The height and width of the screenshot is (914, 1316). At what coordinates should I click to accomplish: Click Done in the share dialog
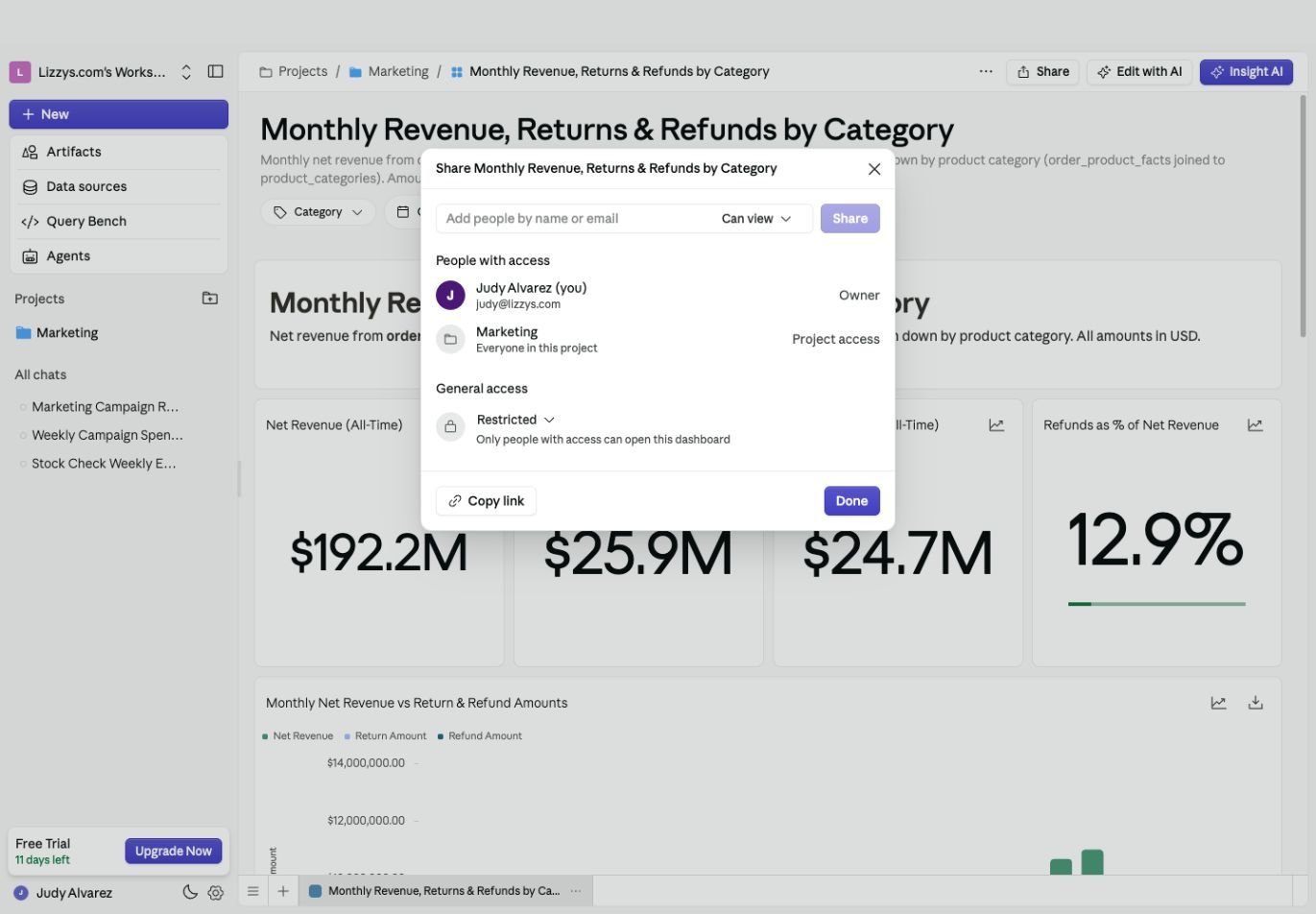[851, 501]
